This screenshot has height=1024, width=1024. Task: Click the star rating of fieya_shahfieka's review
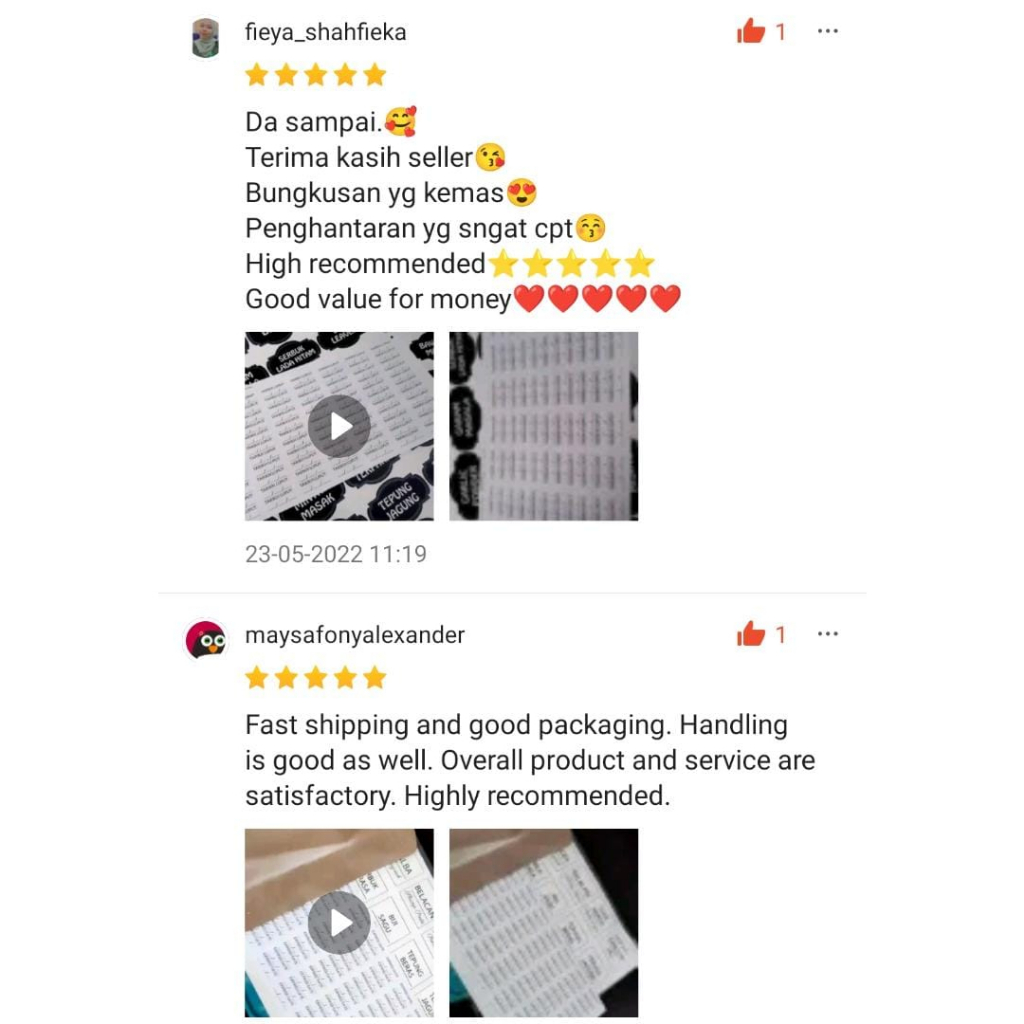click(316, 75)
